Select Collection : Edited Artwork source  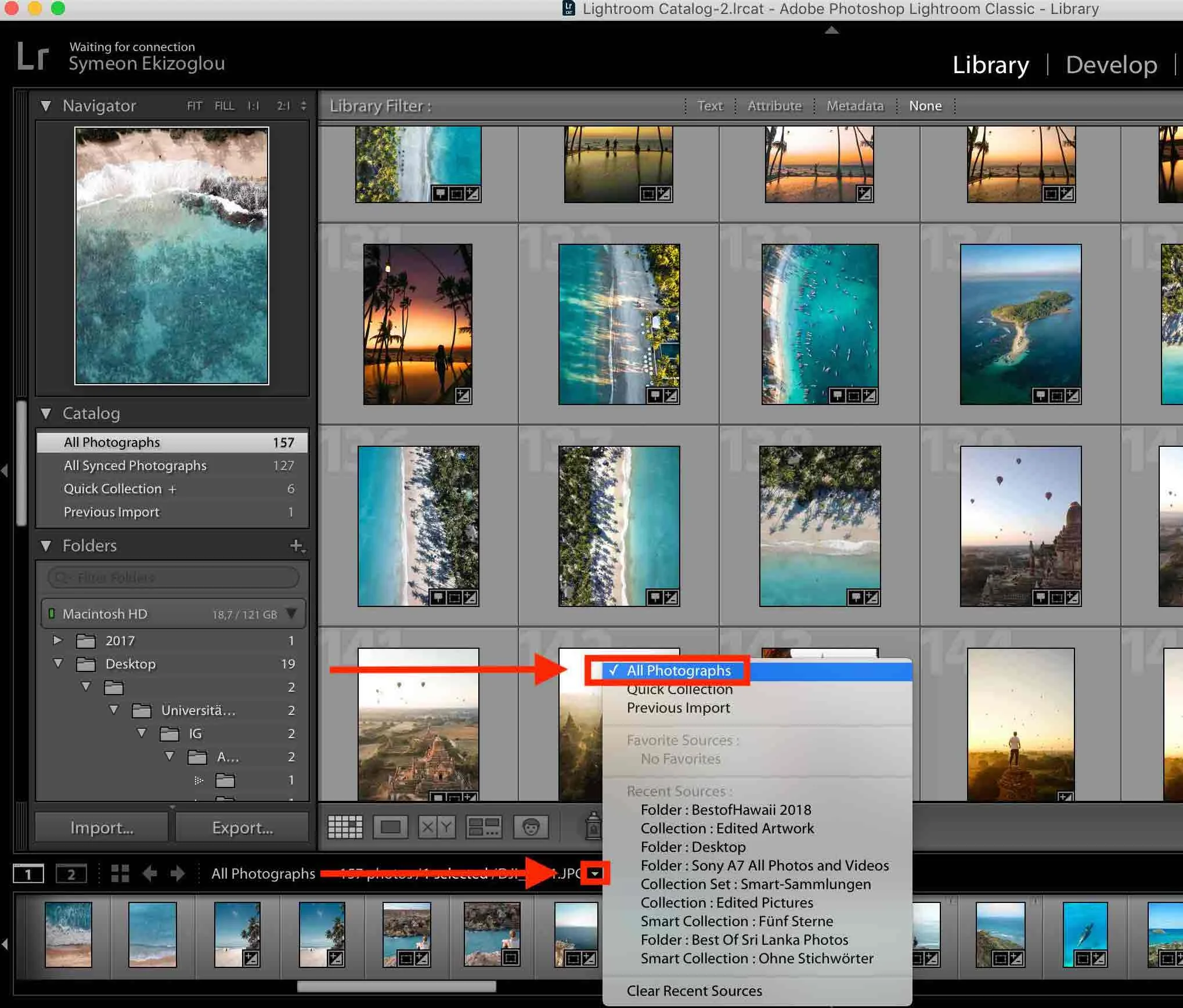(757, 829)
